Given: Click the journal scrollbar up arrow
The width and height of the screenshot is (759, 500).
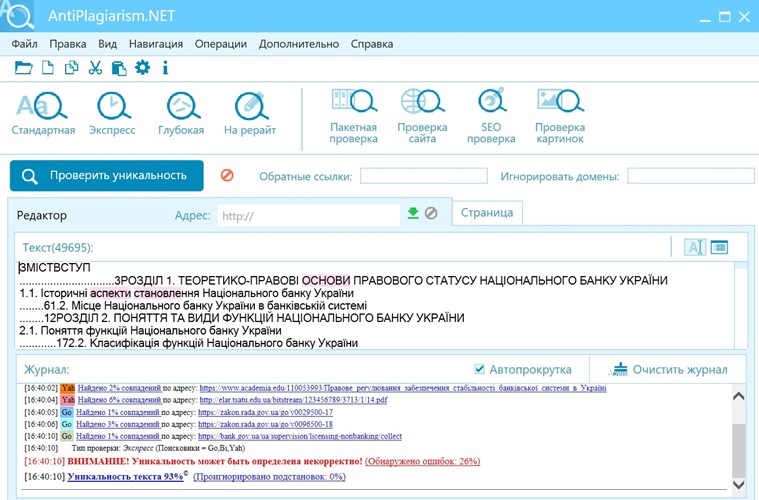Looking at the screenshot, I should coord(738,396).
